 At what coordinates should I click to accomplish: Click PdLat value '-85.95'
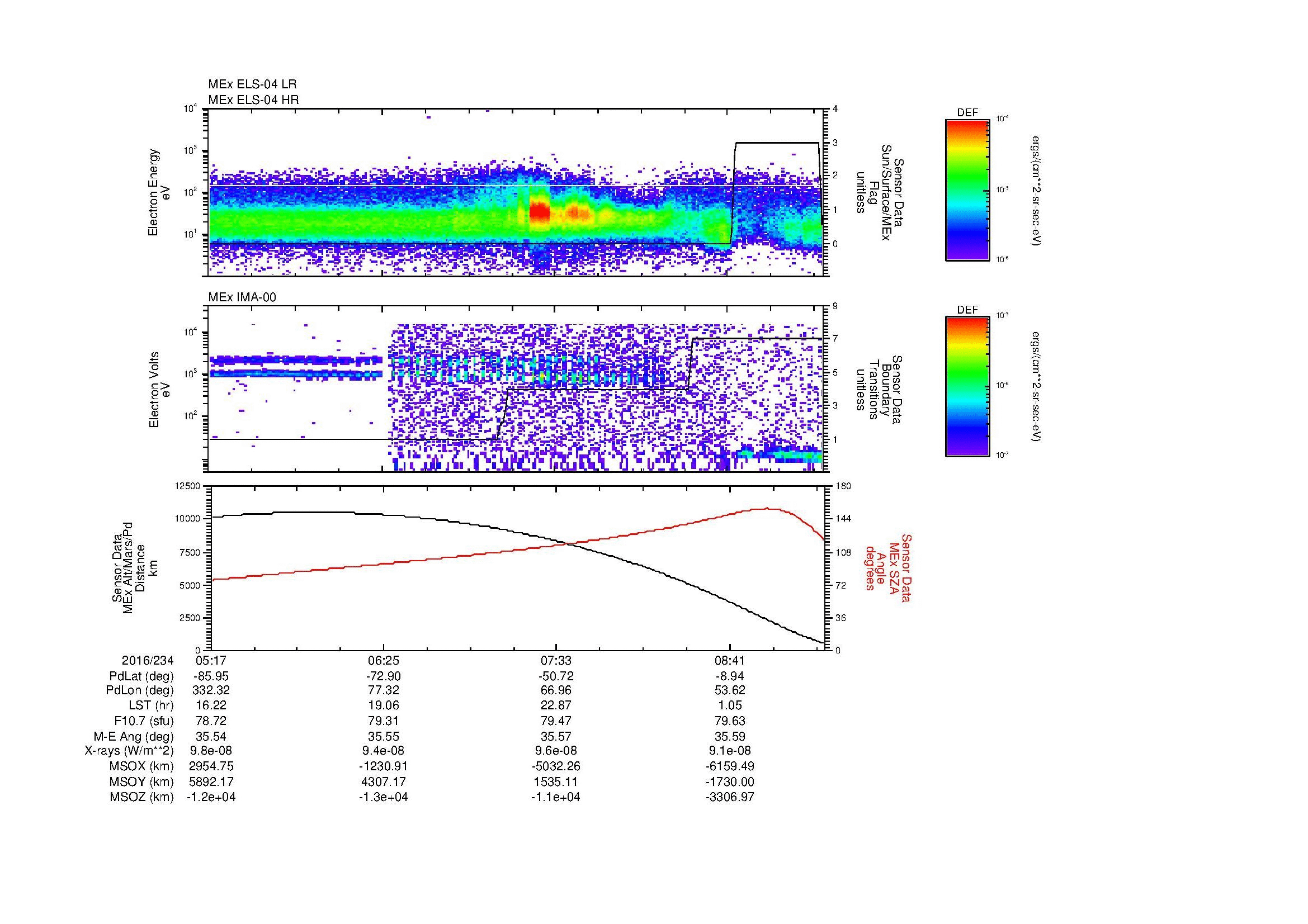point(211,676)
